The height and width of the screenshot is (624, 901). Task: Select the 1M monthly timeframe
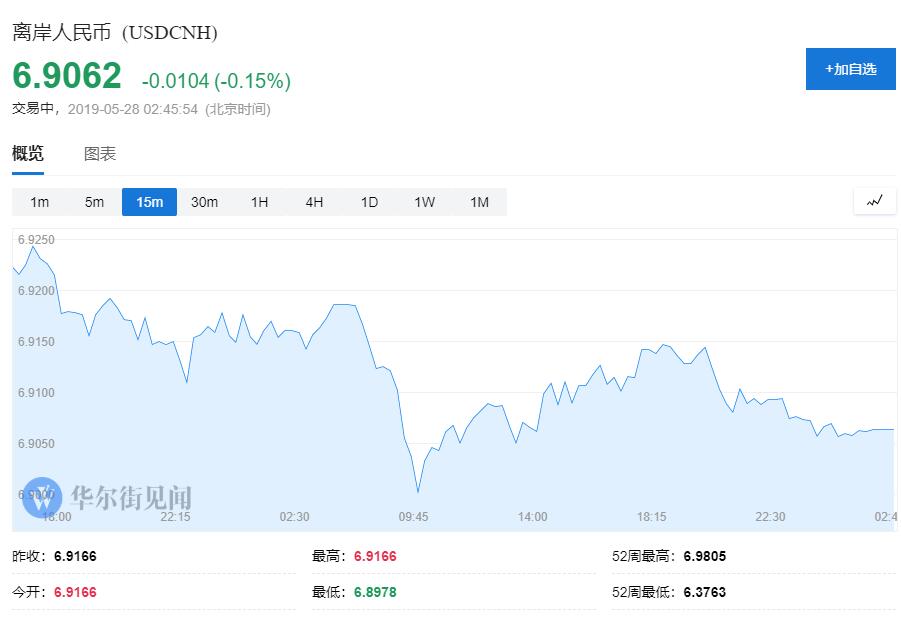tap(479, 202)
